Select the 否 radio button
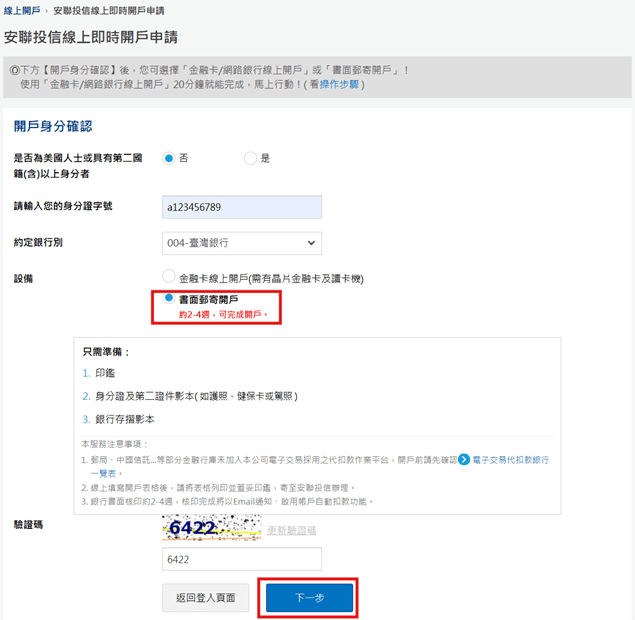The height and width of the screenshot is (620, 635). 169,158
